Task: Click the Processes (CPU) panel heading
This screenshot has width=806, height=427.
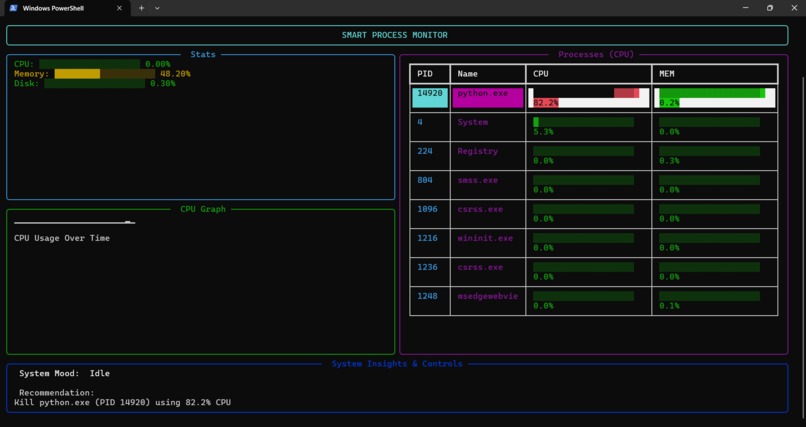Action: (596, 54)
